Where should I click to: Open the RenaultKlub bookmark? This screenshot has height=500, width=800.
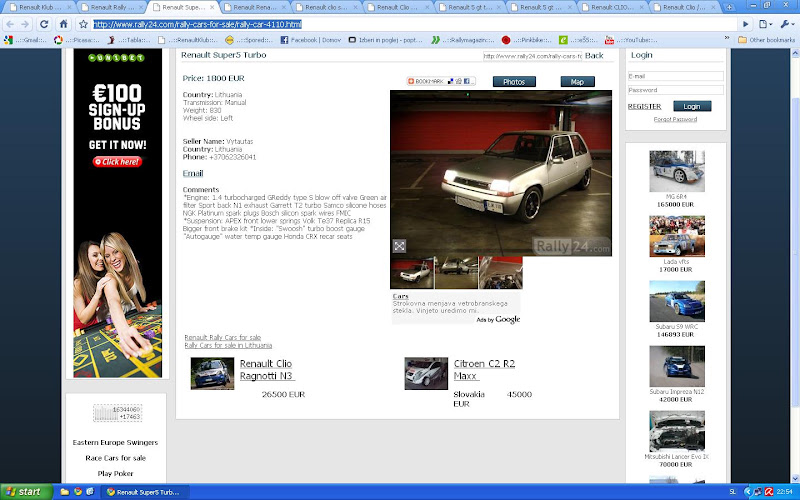tap(188, 40)
